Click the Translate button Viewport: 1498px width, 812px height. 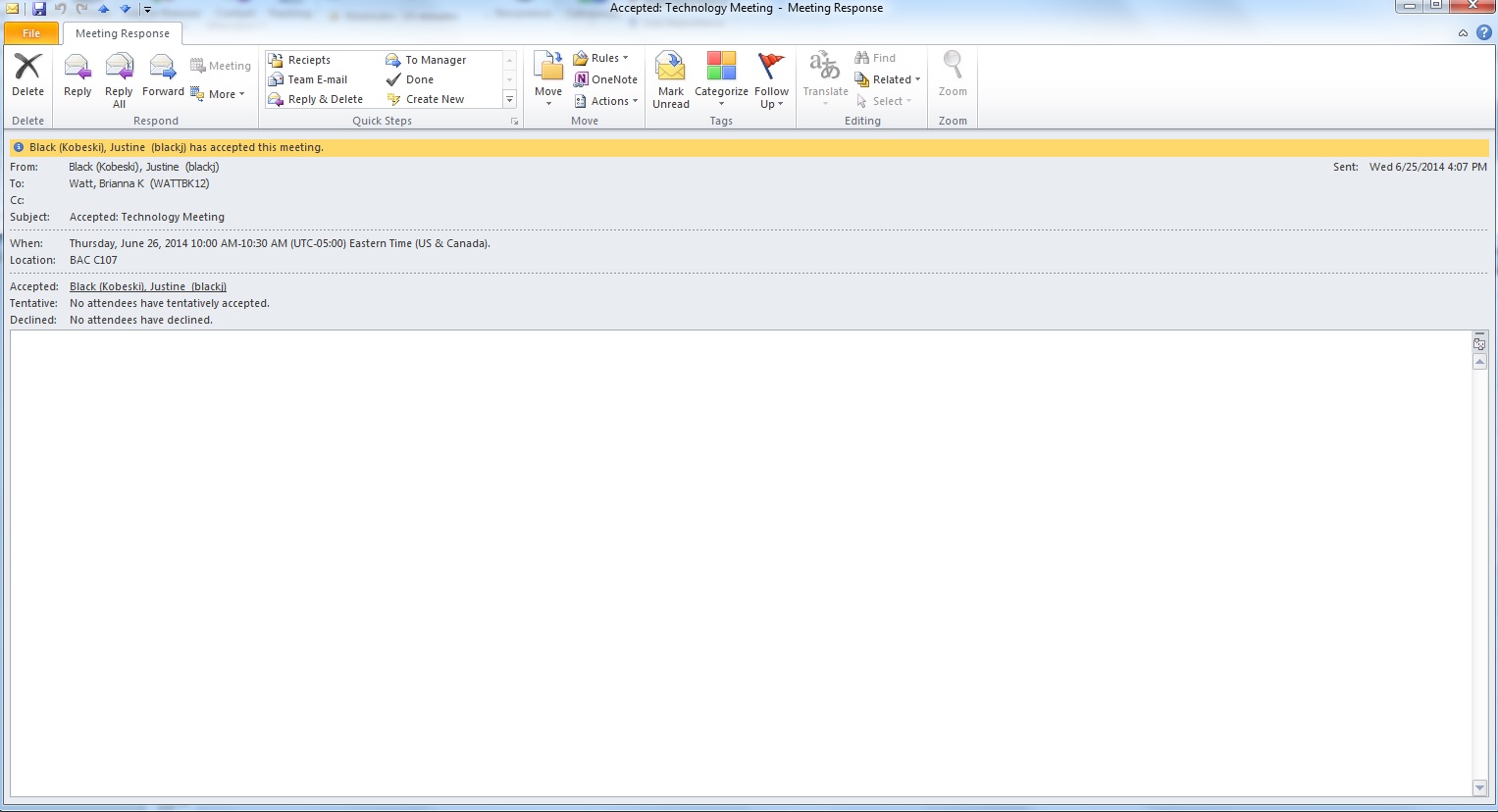pos(825,80)
